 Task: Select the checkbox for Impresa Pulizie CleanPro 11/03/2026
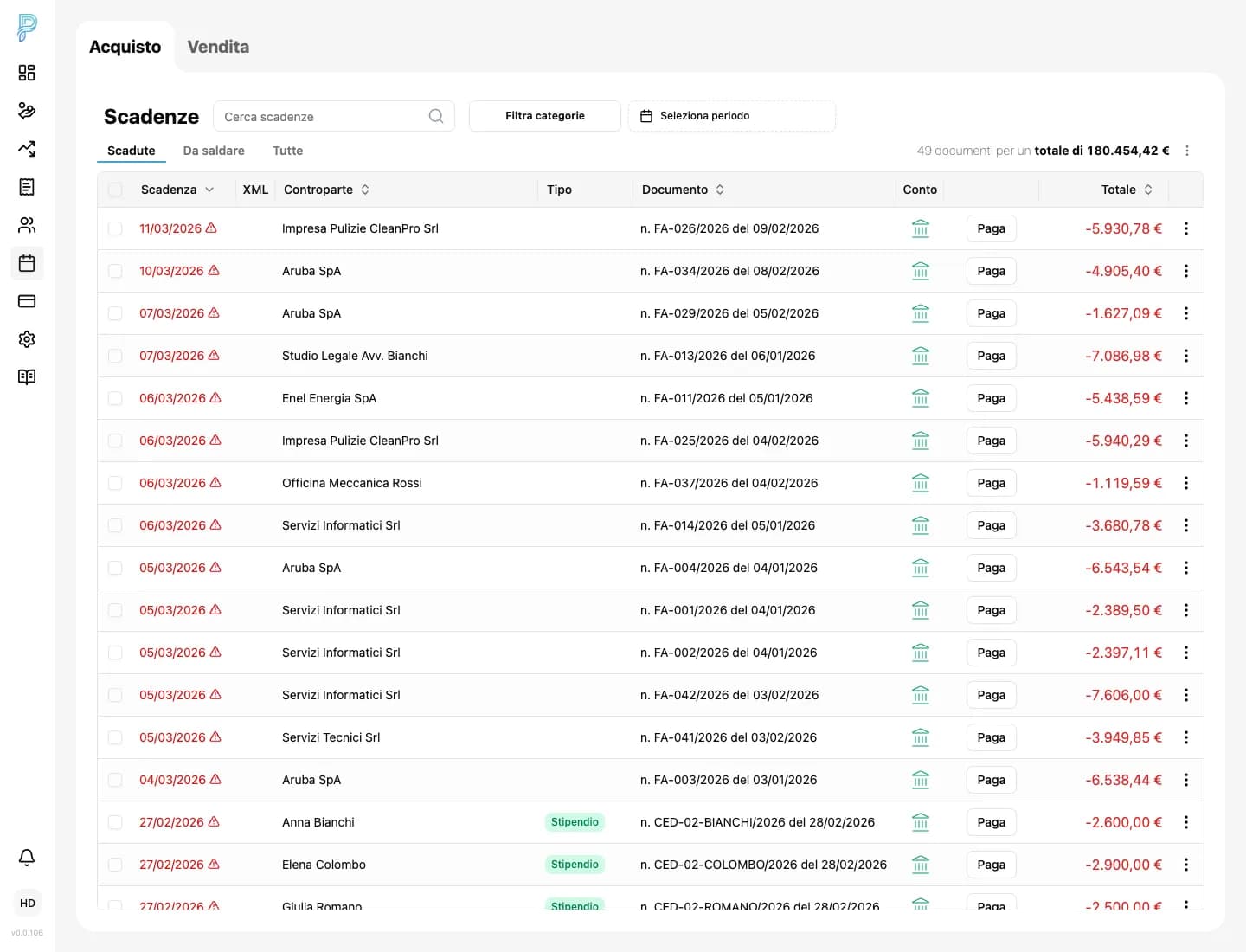tap(115, 228)
